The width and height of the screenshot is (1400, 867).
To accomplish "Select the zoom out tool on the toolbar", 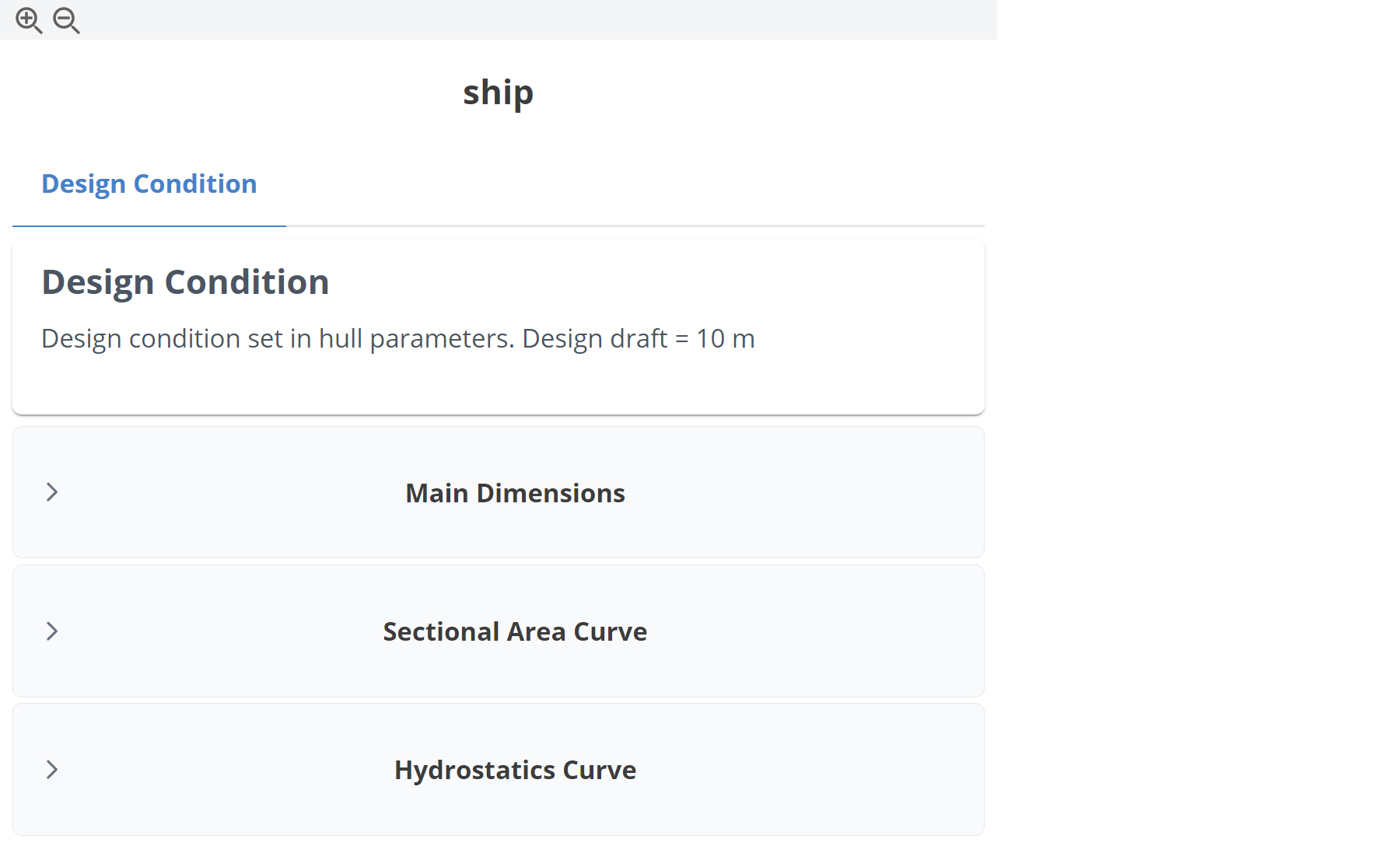I will coord(66,20).
